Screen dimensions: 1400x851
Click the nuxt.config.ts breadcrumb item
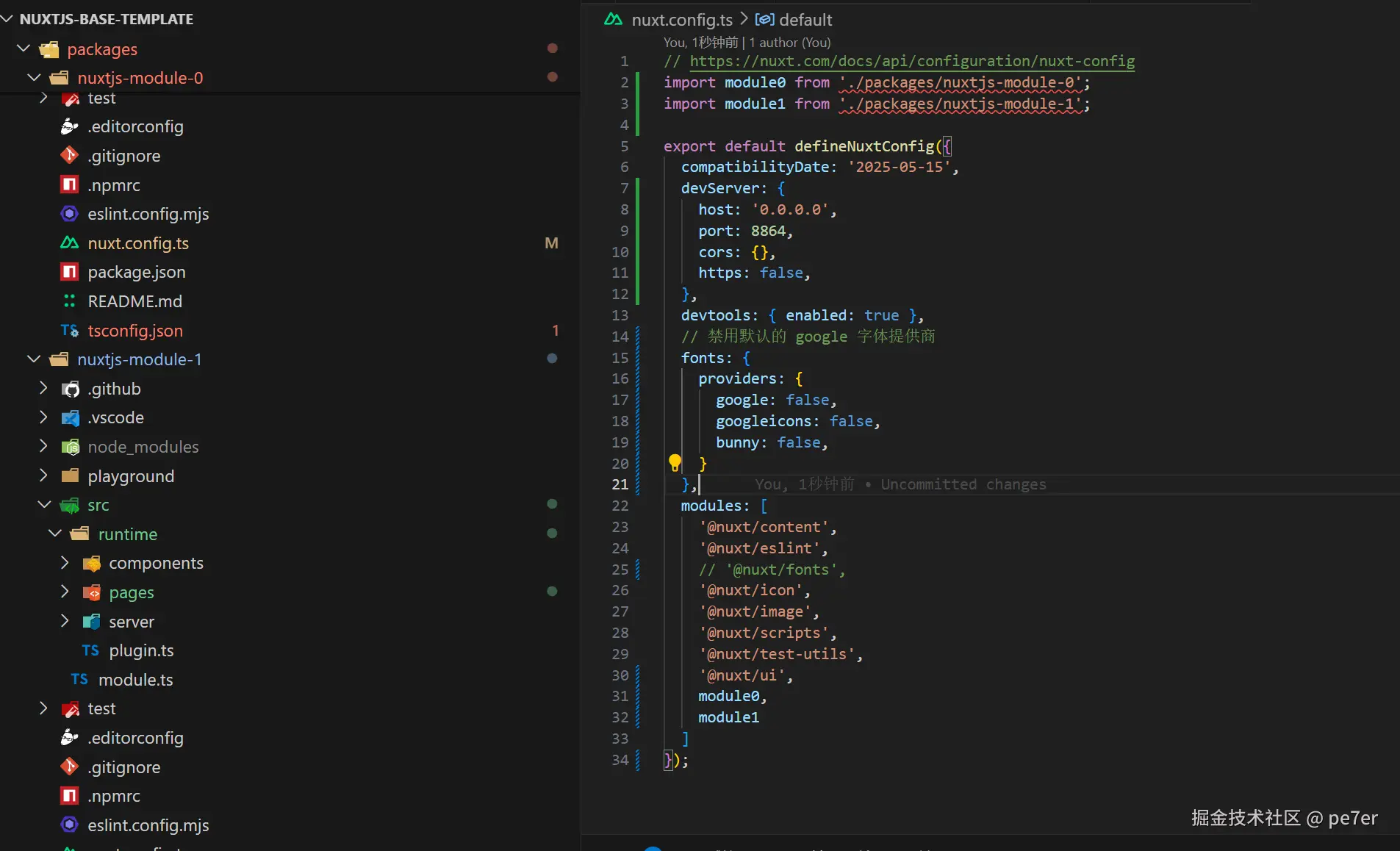(682, 20)
